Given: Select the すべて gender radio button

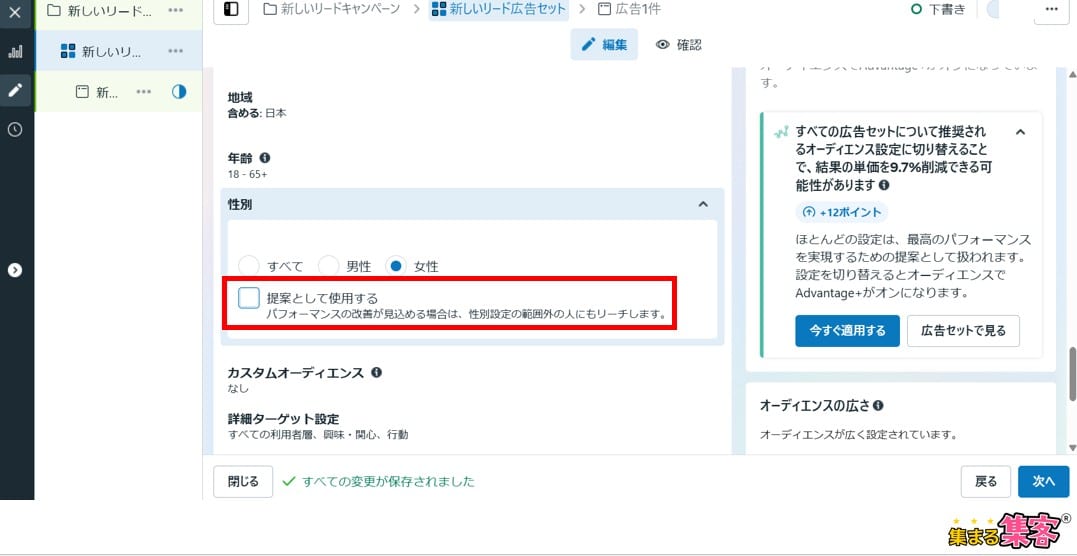Looking at the screenshot, I should click(250, 266).
